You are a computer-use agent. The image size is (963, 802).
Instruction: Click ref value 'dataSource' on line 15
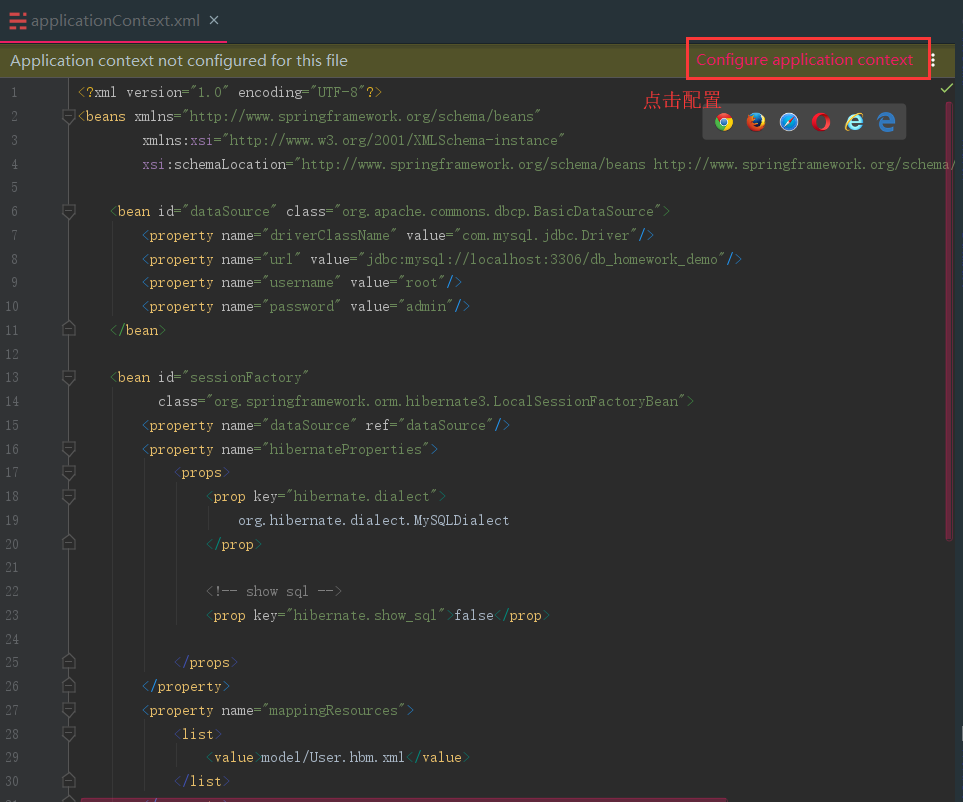[445, 425]
